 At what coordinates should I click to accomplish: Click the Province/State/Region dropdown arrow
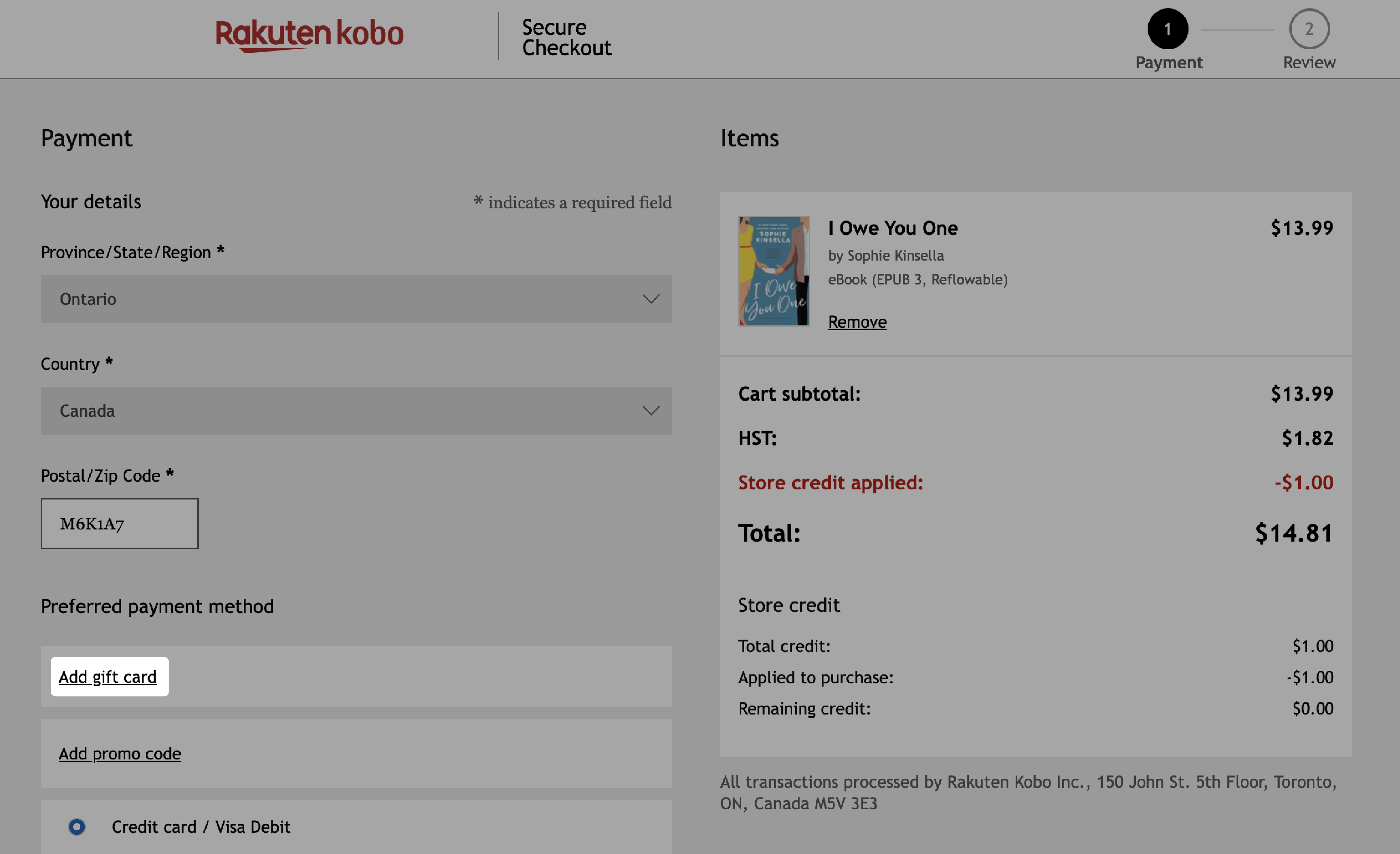[x=651, y=297]
